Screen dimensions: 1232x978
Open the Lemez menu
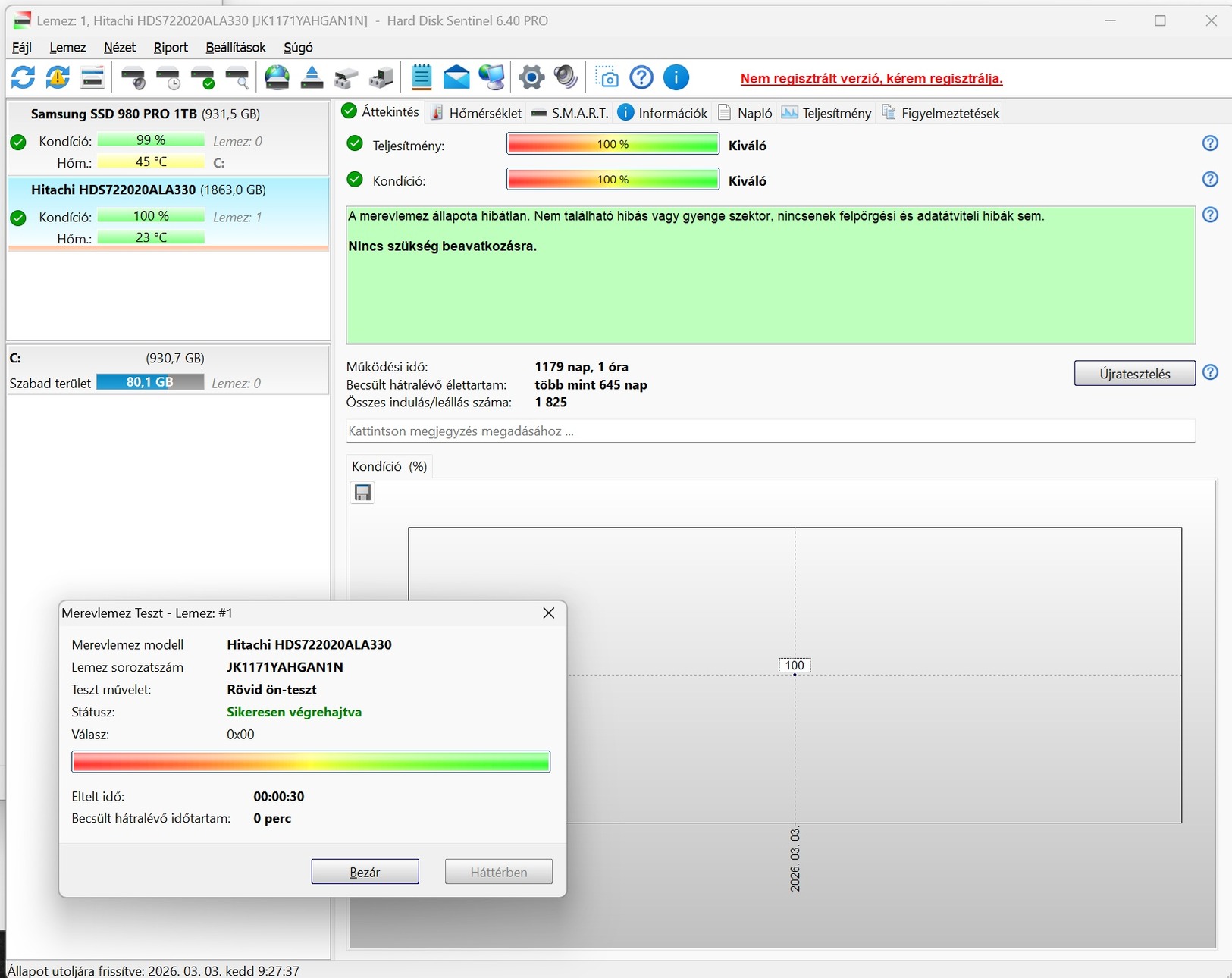67,48
